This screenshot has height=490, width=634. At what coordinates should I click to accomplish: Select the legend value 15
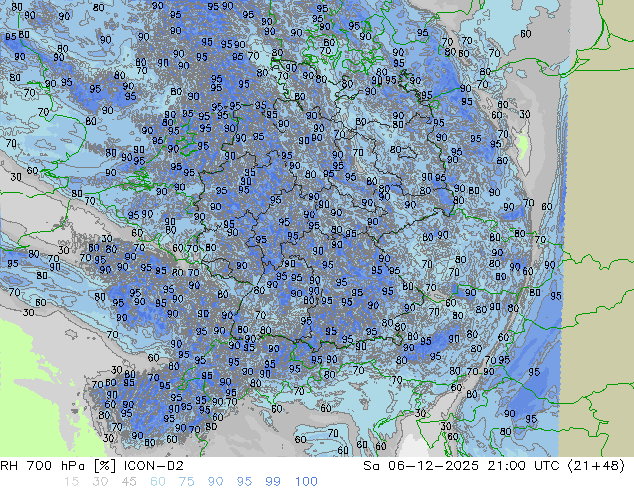(71, 482)
